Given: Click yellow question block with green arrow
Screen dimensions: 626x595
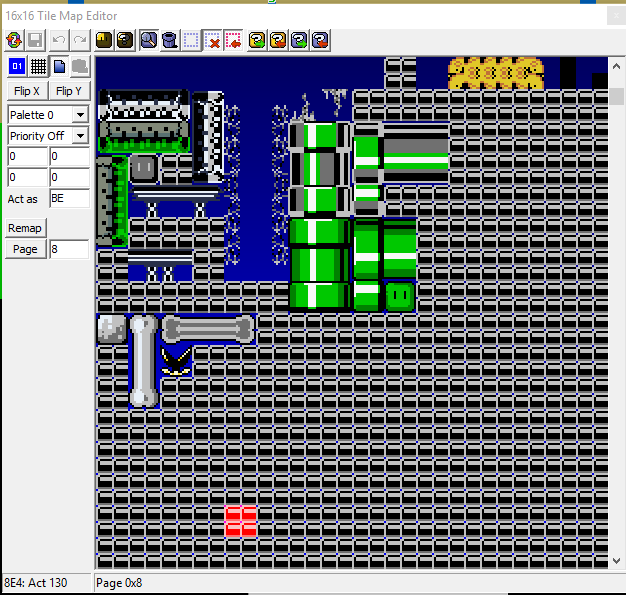Looking at the screenshot, I should pos(257,40).
